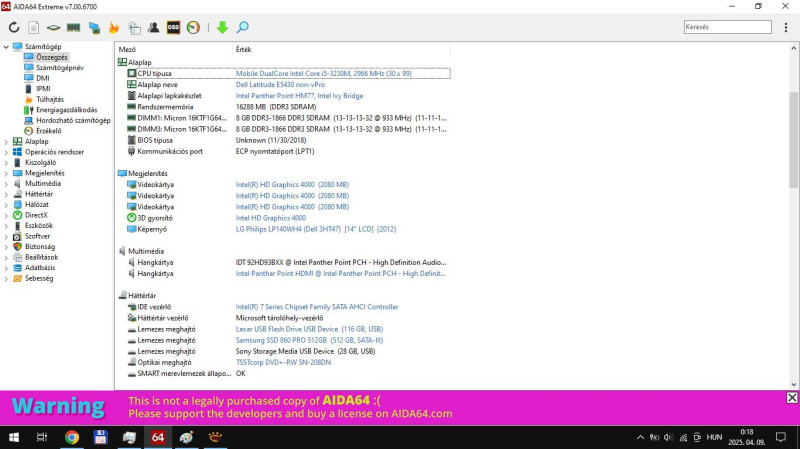Screen dimensions: 800x449
Task: Select Összegzés in the tree
Action: 52,57
